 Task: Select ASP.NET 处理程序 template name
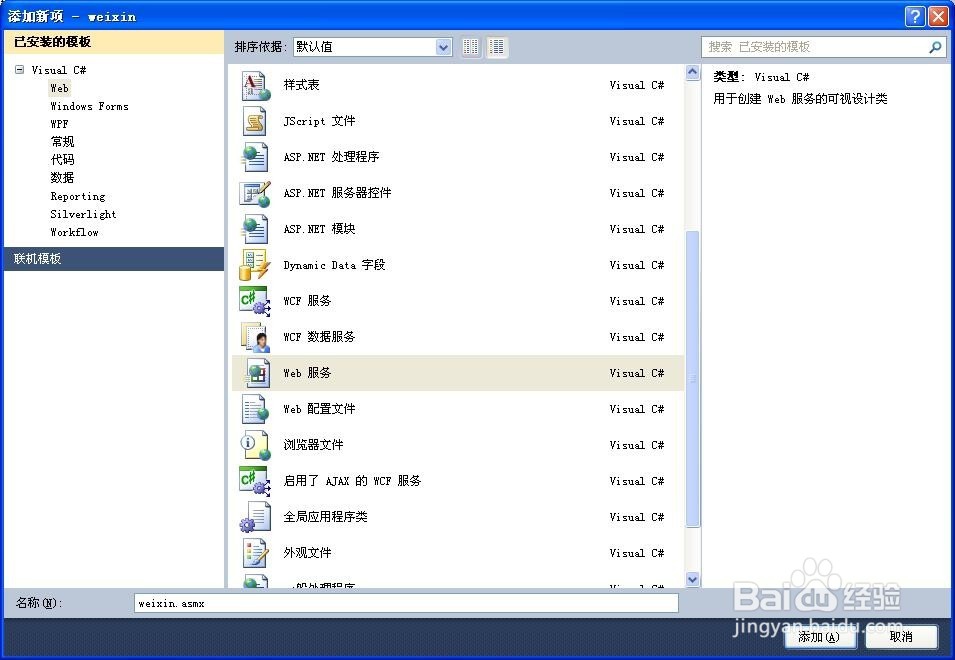point(331,157)
